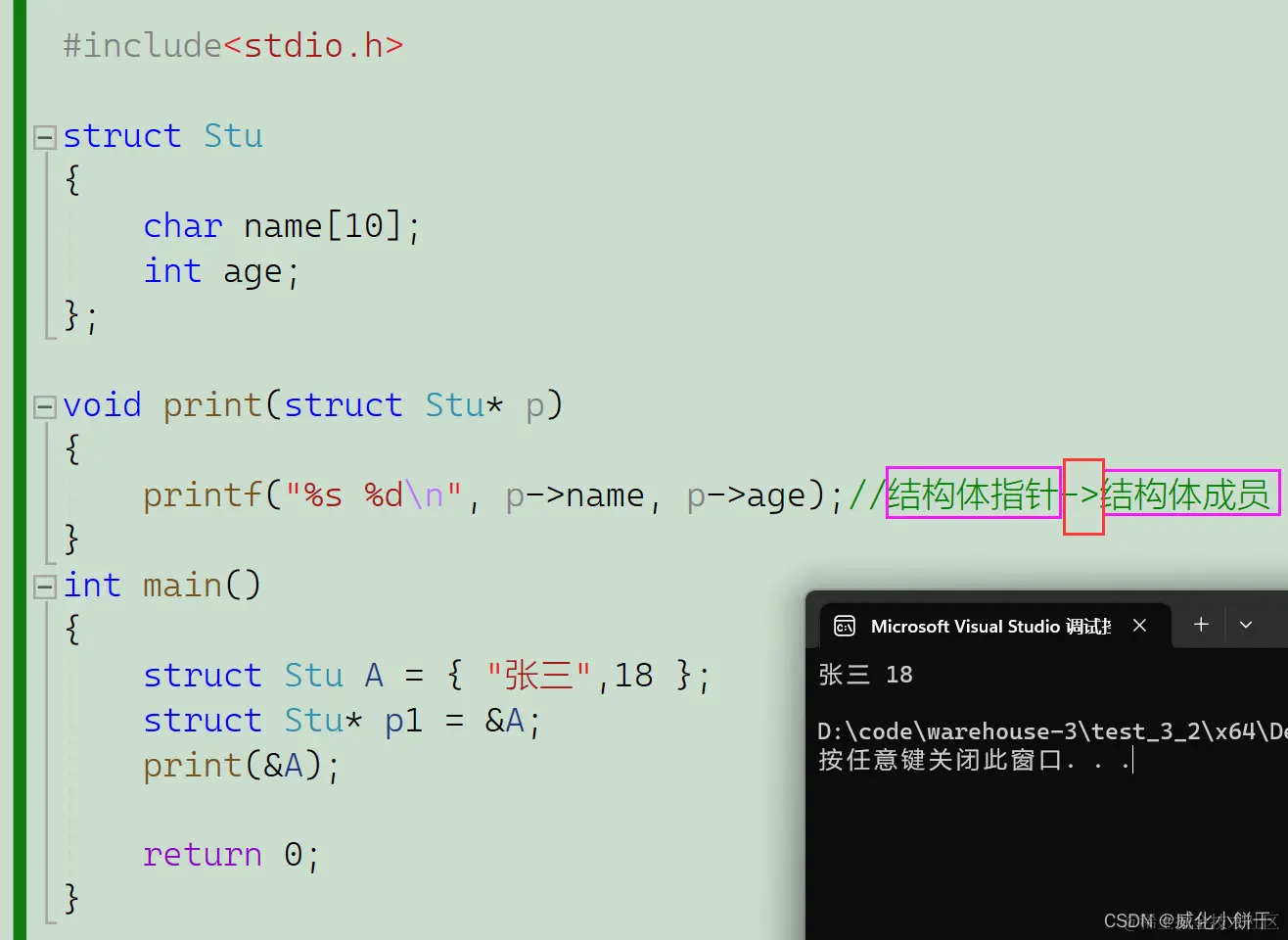The height and width of the screenshot is (940, 1288).
Task: Collapse the struct Stu code block
Action: pyautogui.click(x=45, y=137)
